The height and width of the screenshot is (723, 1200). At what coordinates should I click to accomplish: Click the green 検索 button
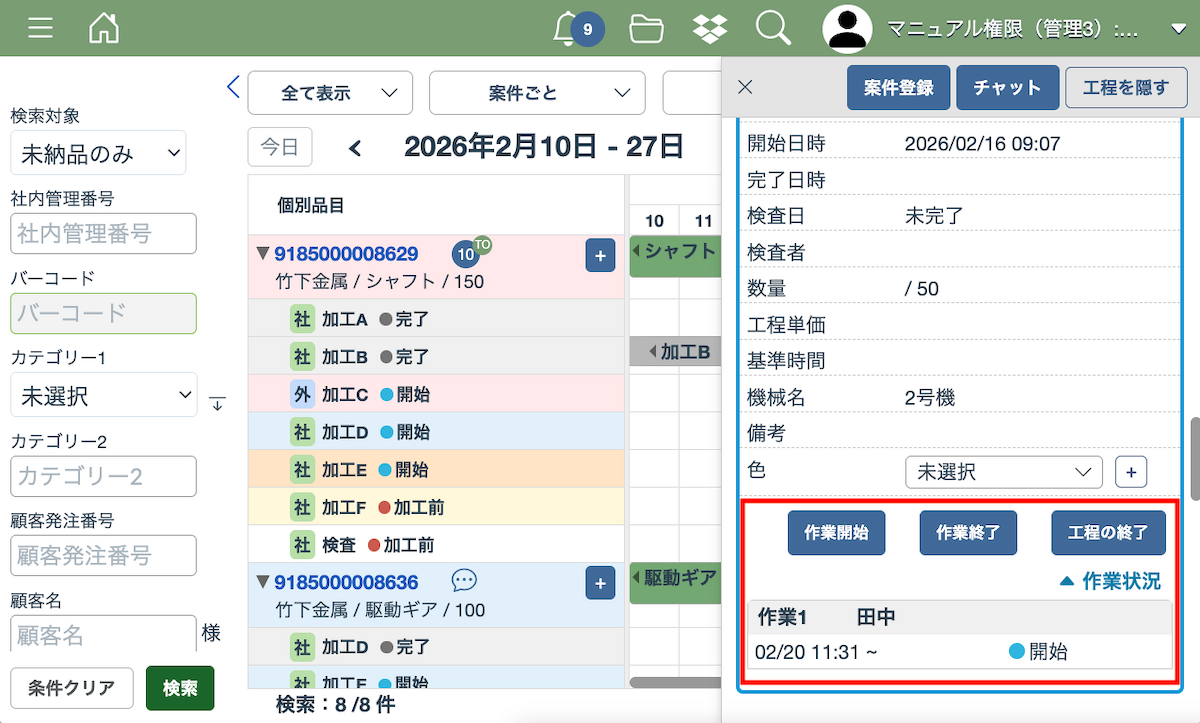point(180,688)
